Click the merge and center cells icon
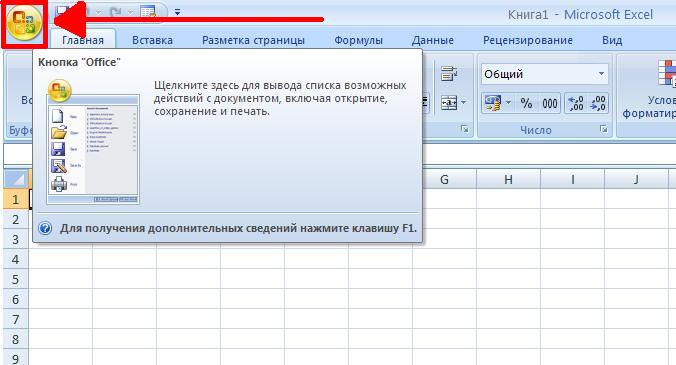 (x=449, y=103)
